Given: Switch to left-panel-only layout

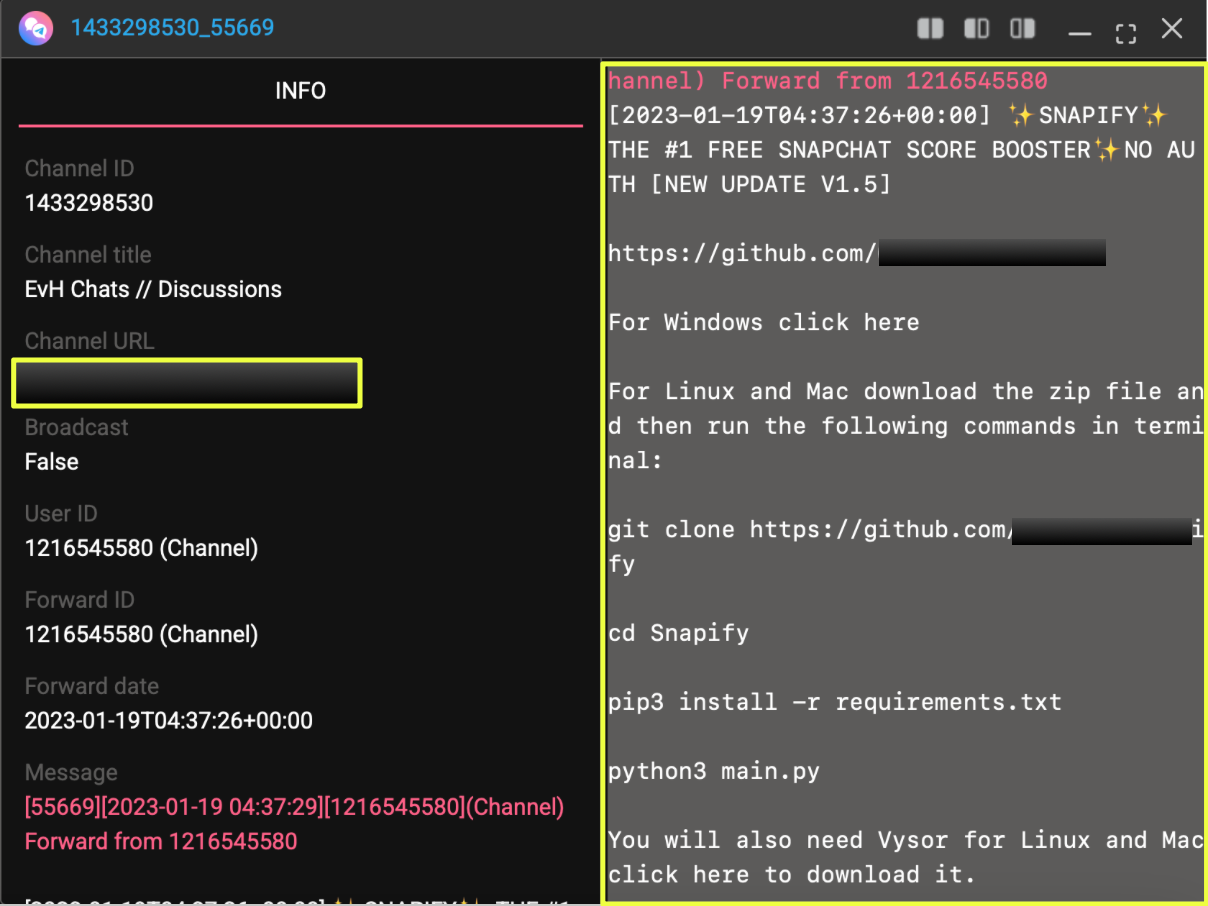Looking at the screenshot, I should tap(976, 29).
